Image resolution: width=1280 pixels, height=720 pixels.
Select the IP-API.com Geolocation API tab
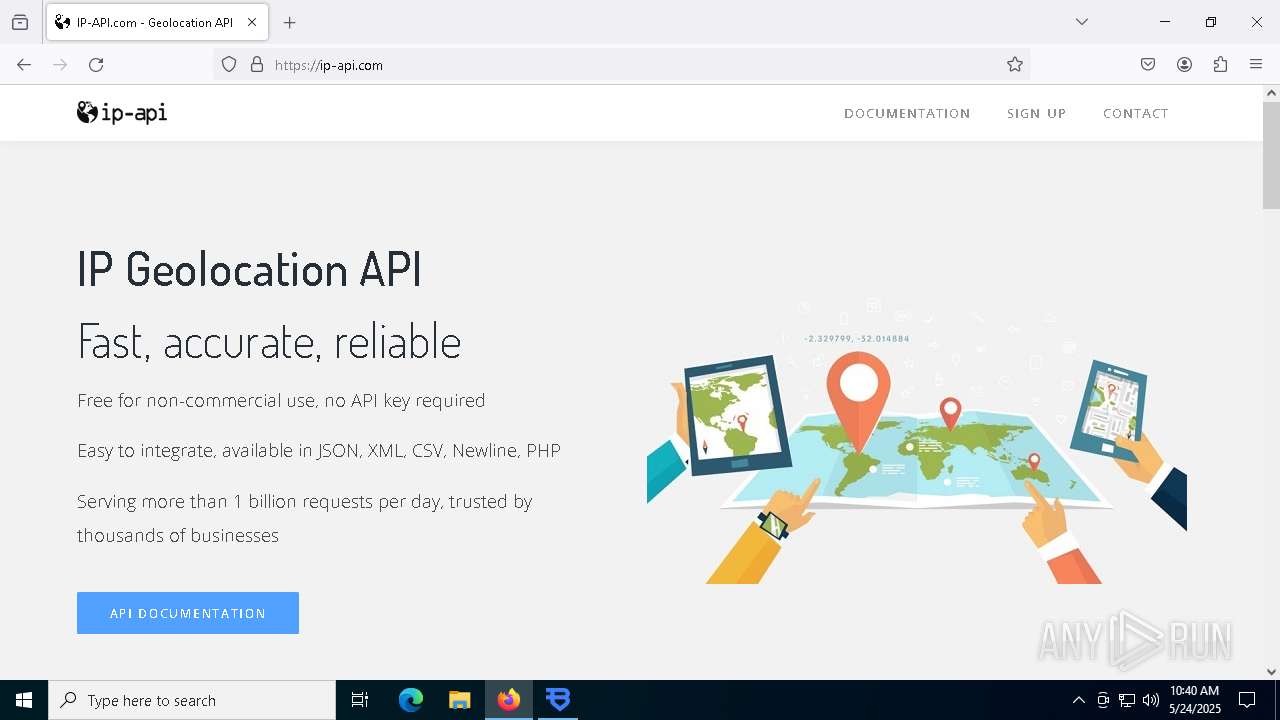157,22
